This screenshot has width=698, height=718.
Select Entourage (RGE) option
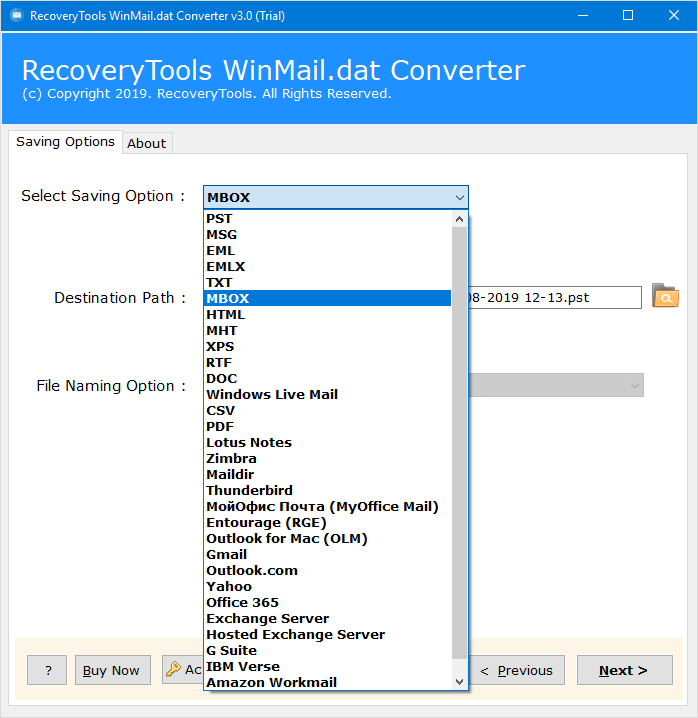point(327,522)
